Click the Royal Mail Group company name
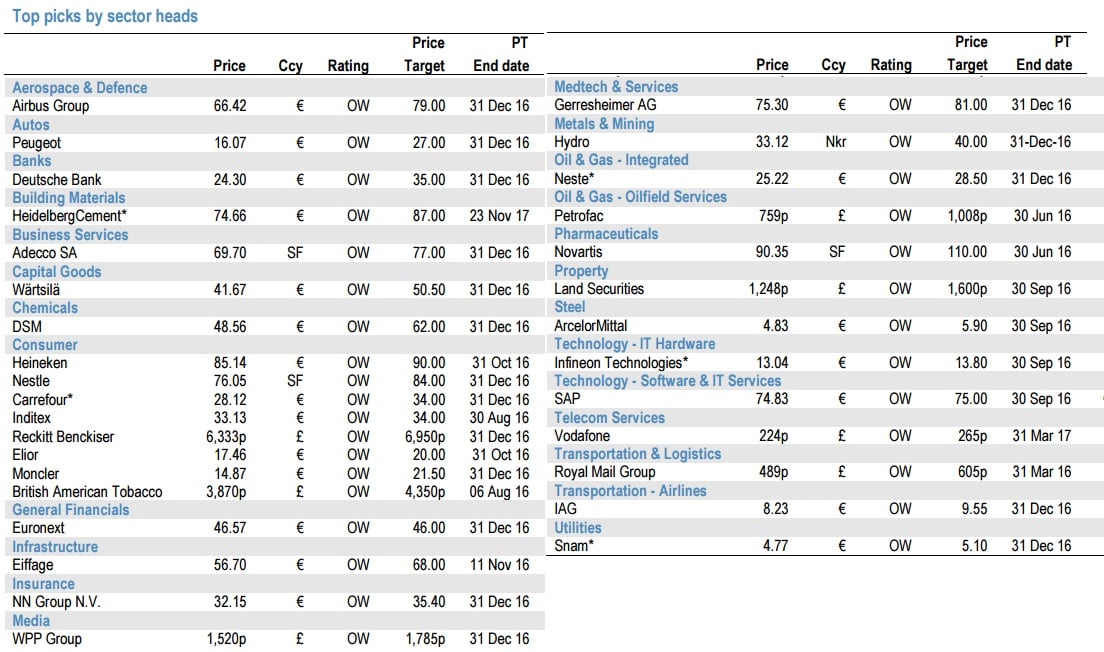This screenshot has height=652, width=1104. click(x=605, y=472)
